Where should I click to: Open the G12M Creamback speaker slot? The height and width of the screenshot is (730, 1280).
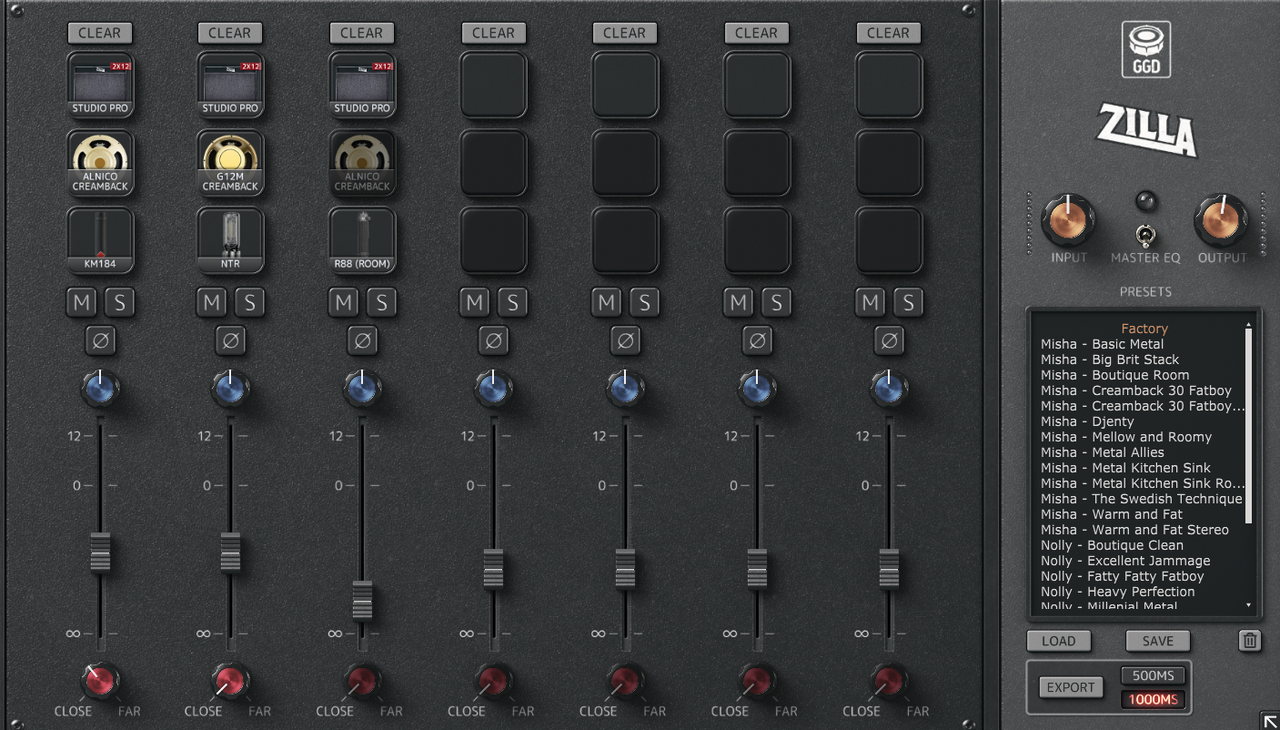(x=231, y=163)
